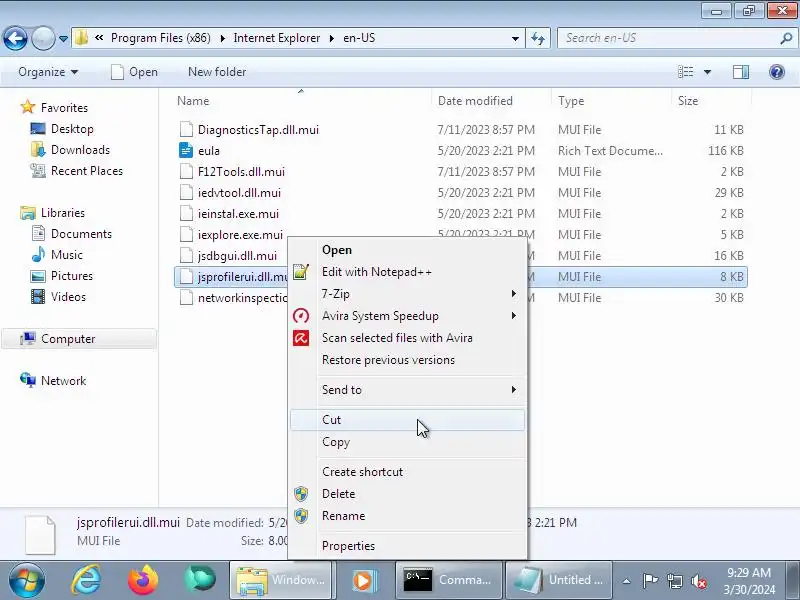This screenshot has height=600, width=800.
Task: Click the Rename shield icon
Action: [301, 516]
